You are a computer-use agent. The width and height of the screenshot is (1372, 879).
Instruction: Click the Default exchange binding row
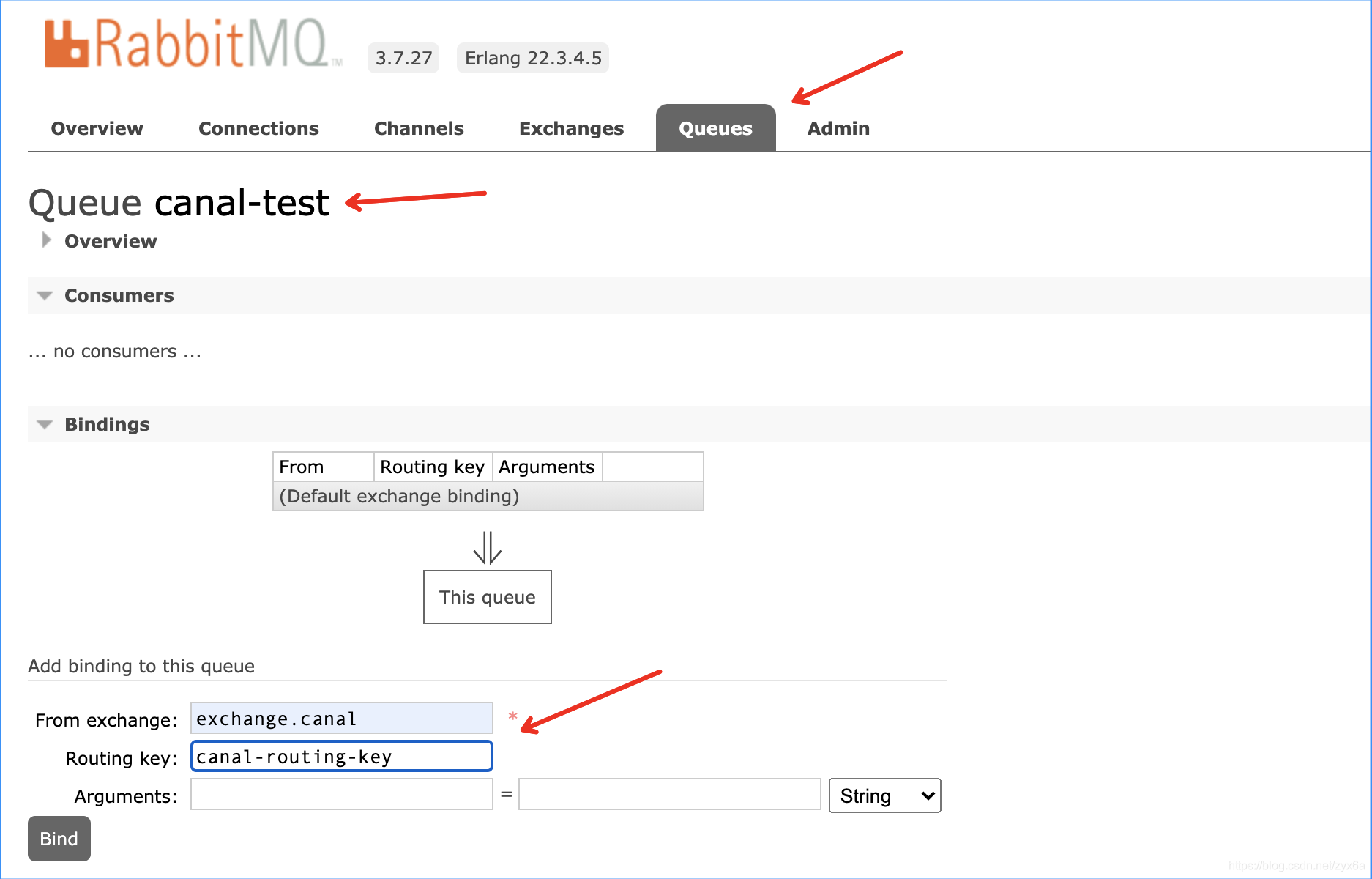pos(488,496)
